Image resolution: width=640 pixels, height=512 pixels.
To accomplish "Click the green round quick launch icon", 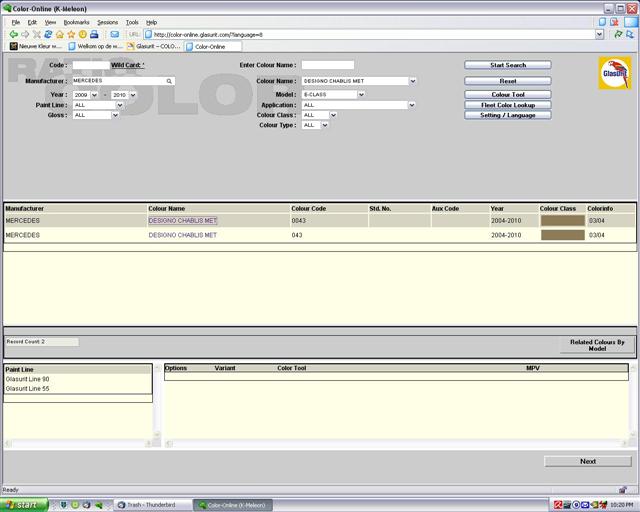I will point(75,505).
